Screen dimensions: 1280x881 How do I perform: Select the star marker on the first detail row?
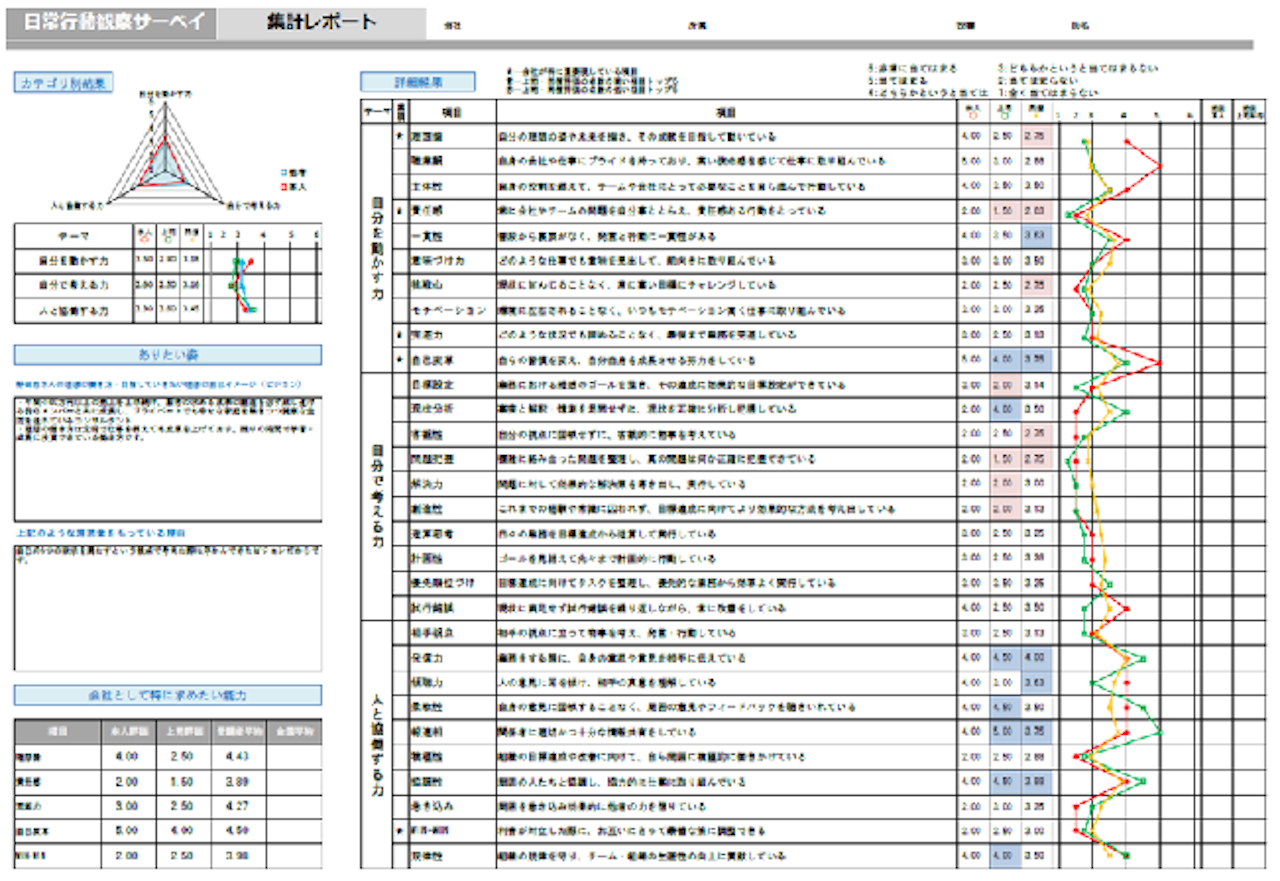400,136
